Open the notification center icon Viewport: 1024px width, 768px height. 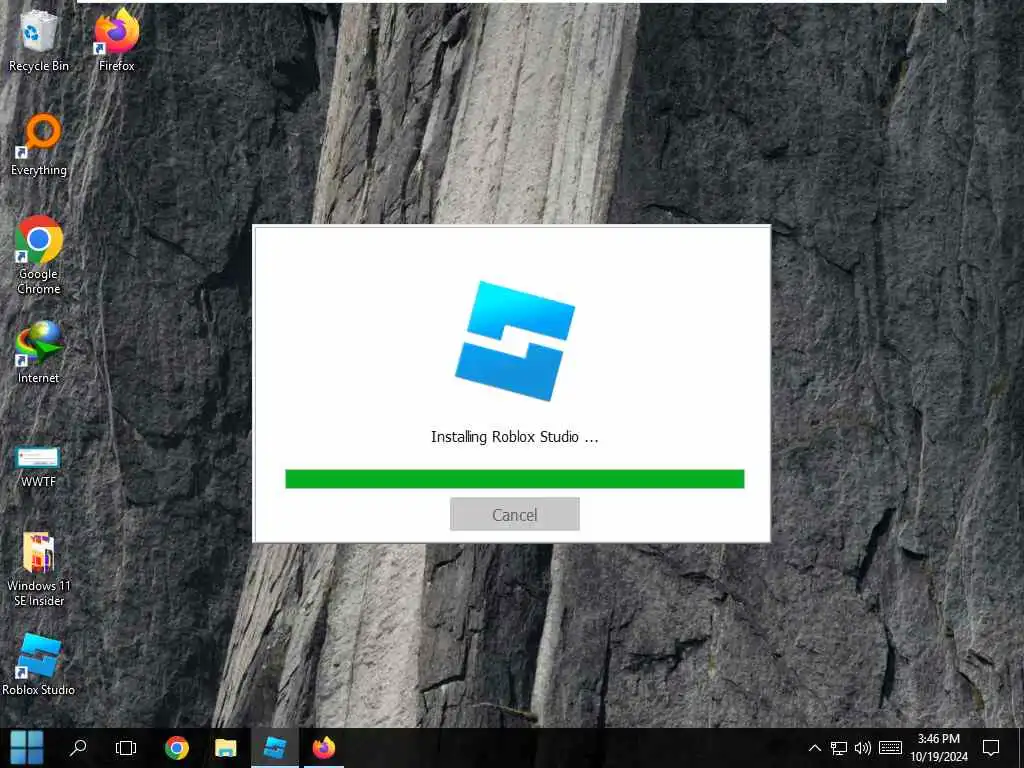pyautogui.click(x=991, y=748)
